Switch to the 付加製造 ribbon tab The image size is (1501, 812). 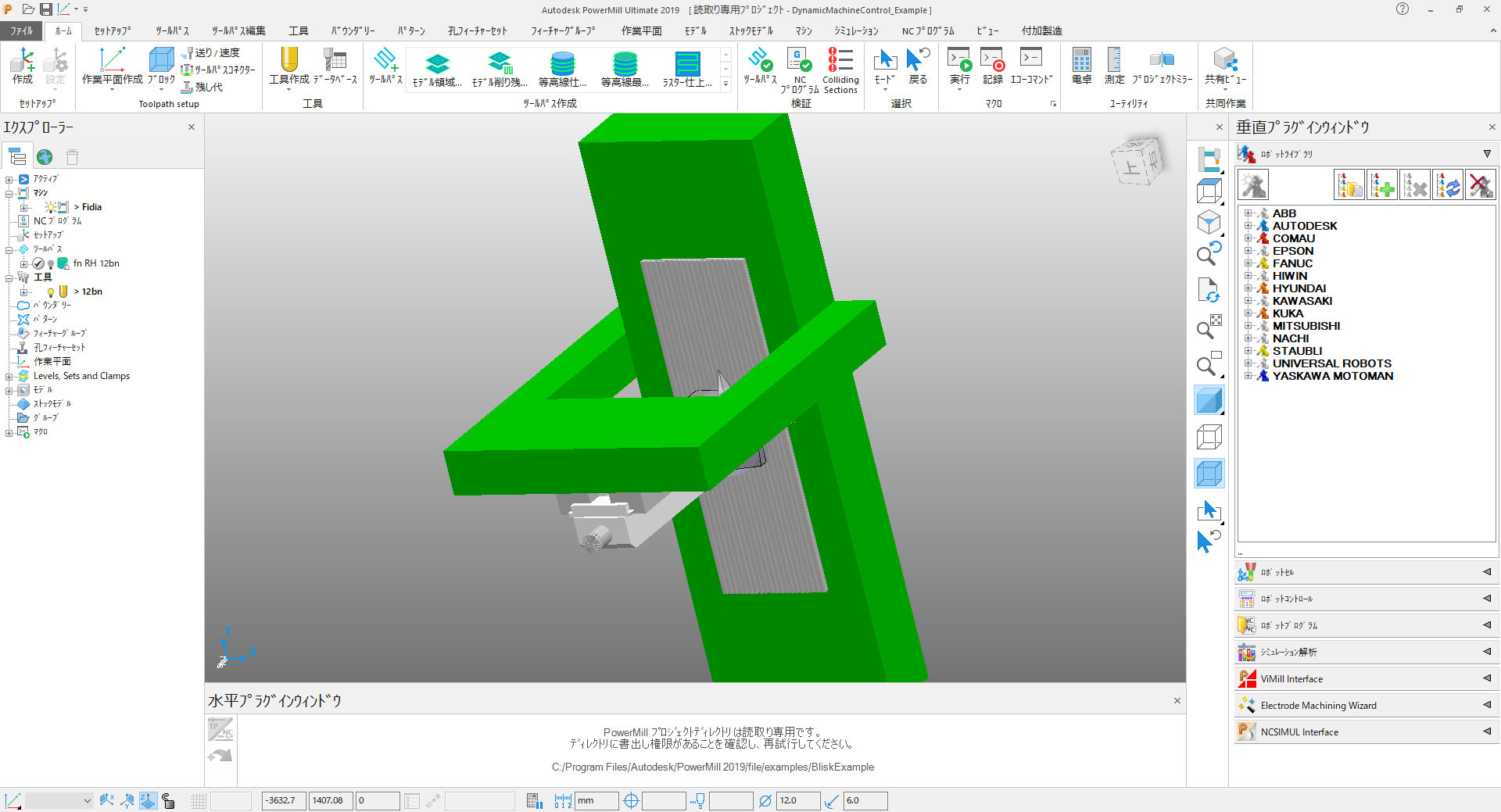click(x=1041, y=31)
